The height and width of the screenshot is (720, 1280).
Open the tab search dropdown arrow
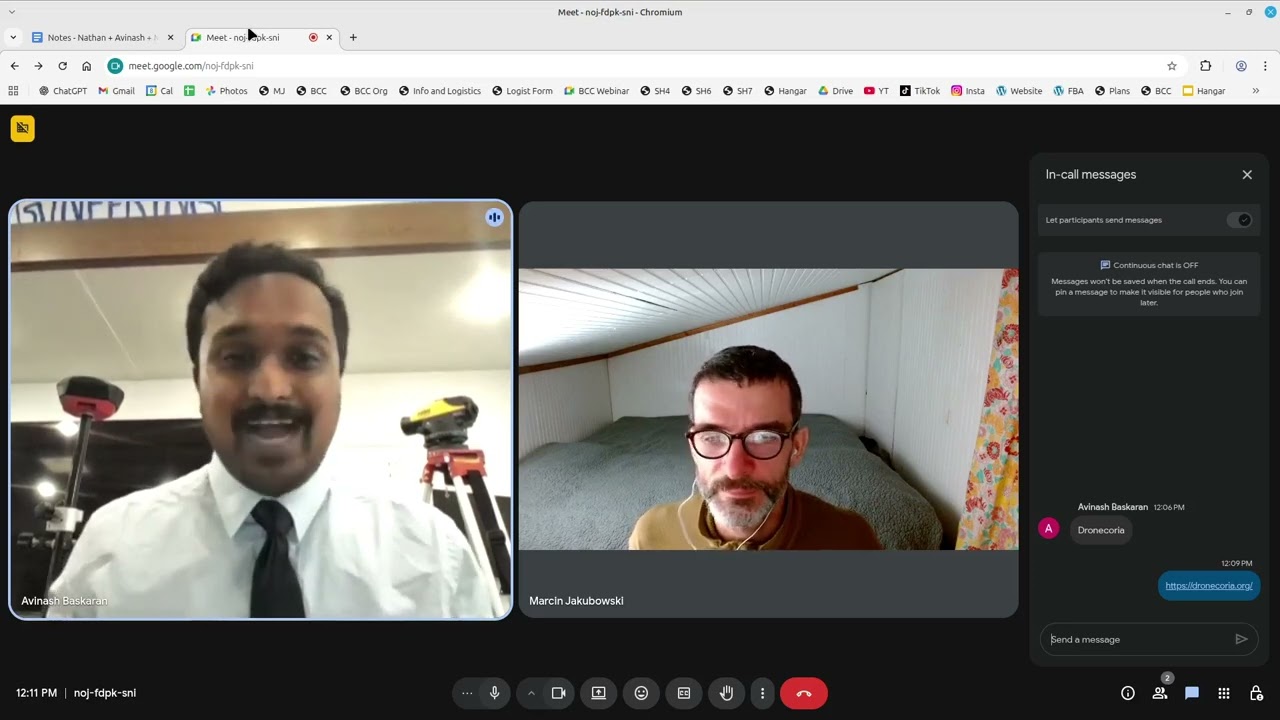(x=13, y=37)
